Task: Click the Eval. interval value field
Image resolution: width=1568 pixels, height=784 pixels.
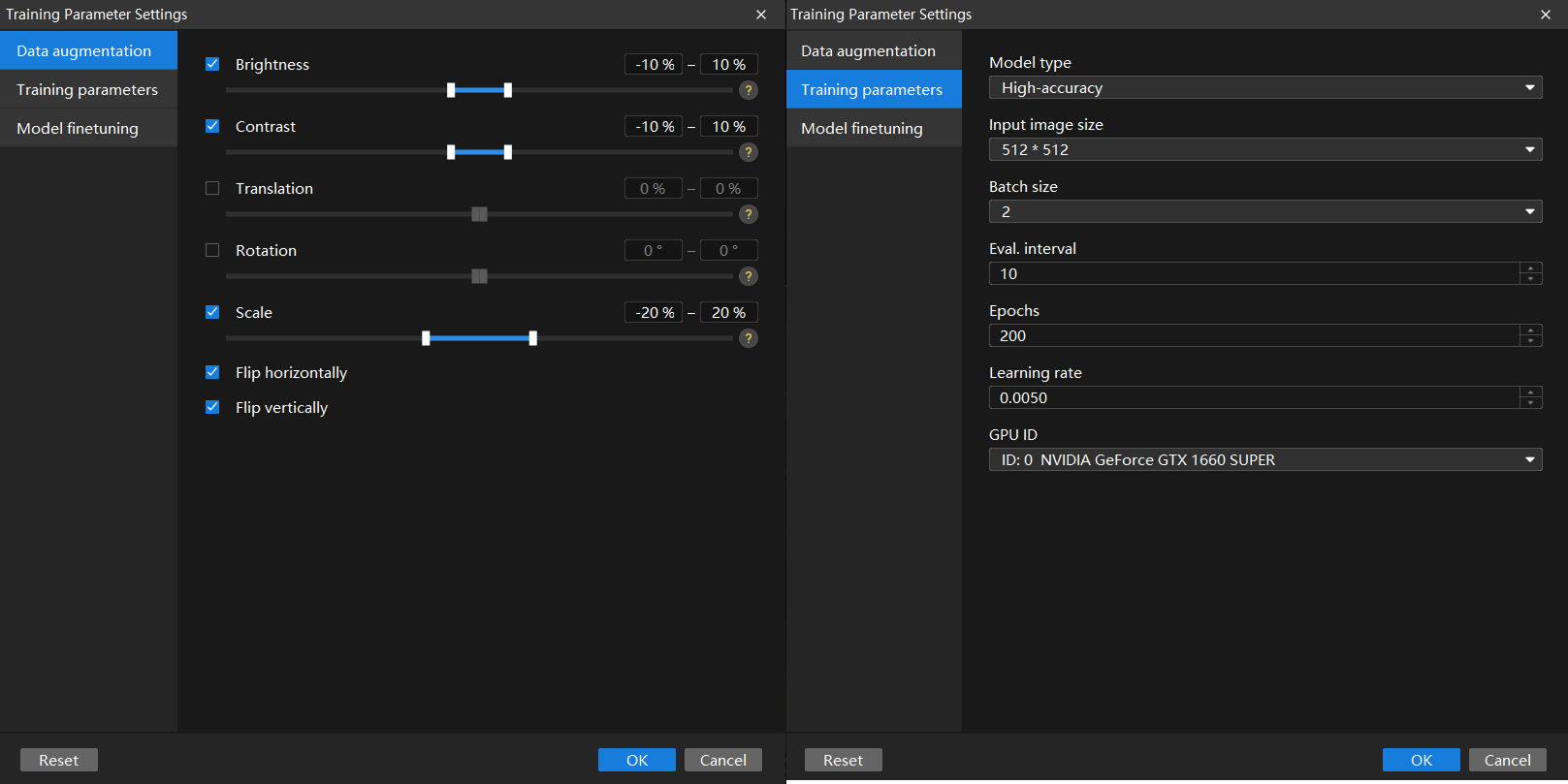Action: 1254,273
